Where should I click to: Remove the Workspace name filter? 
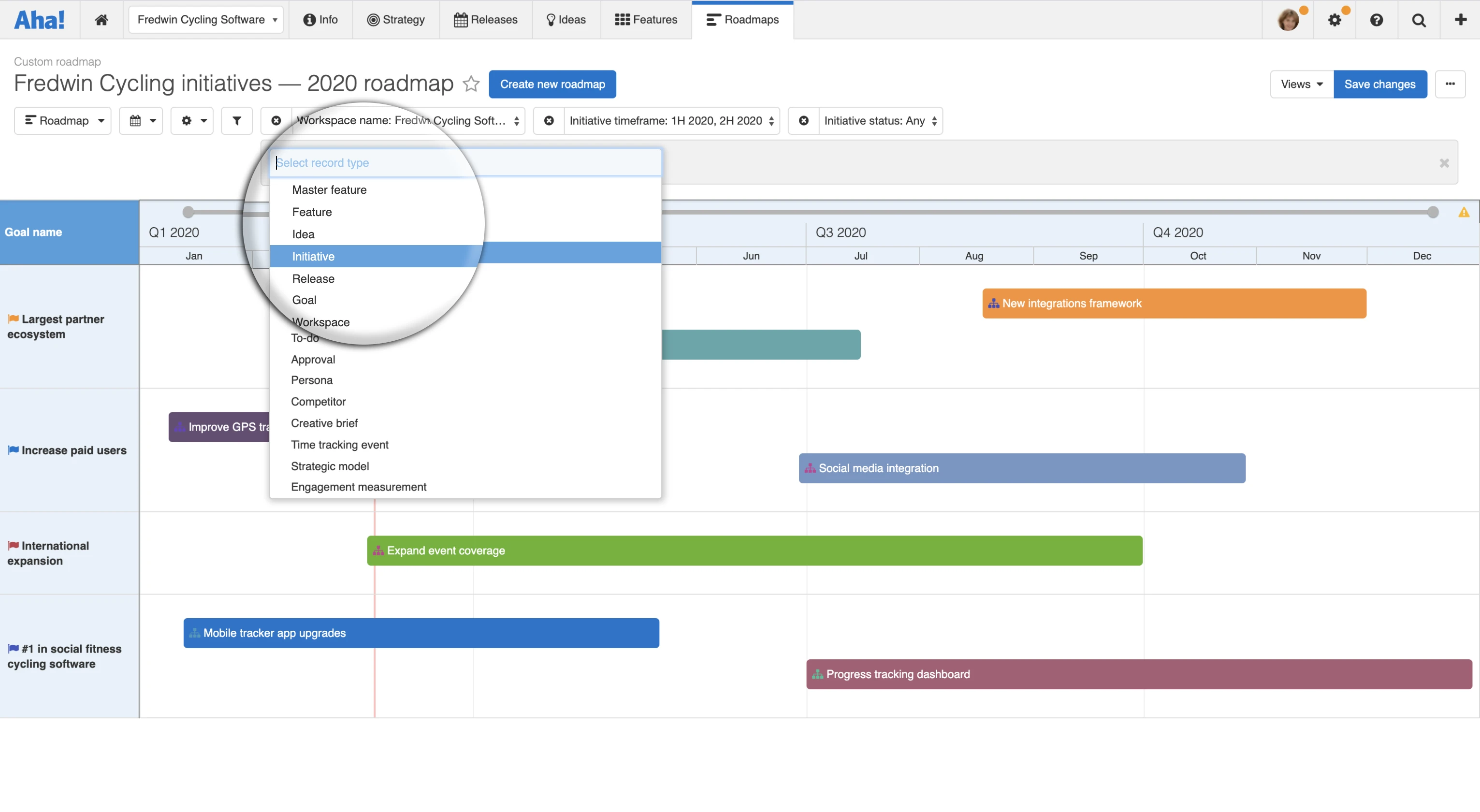pyautogui.click(x=276, y=121)
